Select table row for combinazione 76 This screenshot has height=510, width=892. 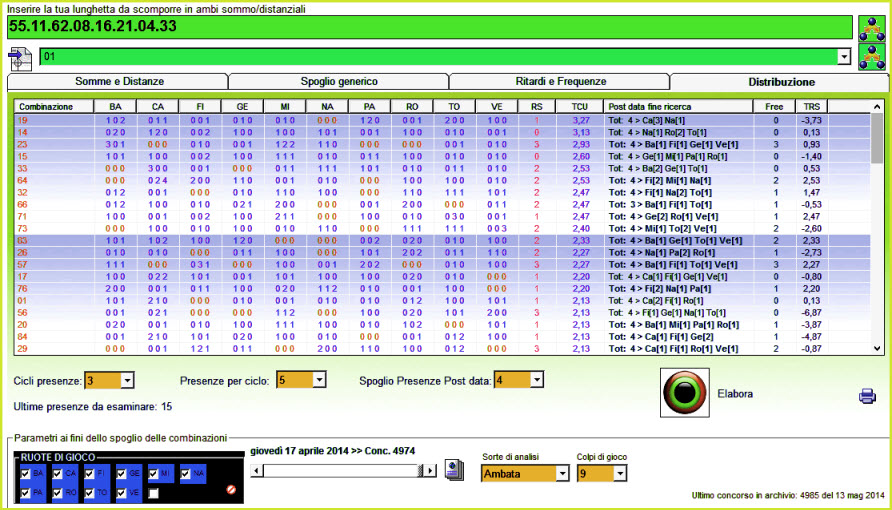coord(442,289)
